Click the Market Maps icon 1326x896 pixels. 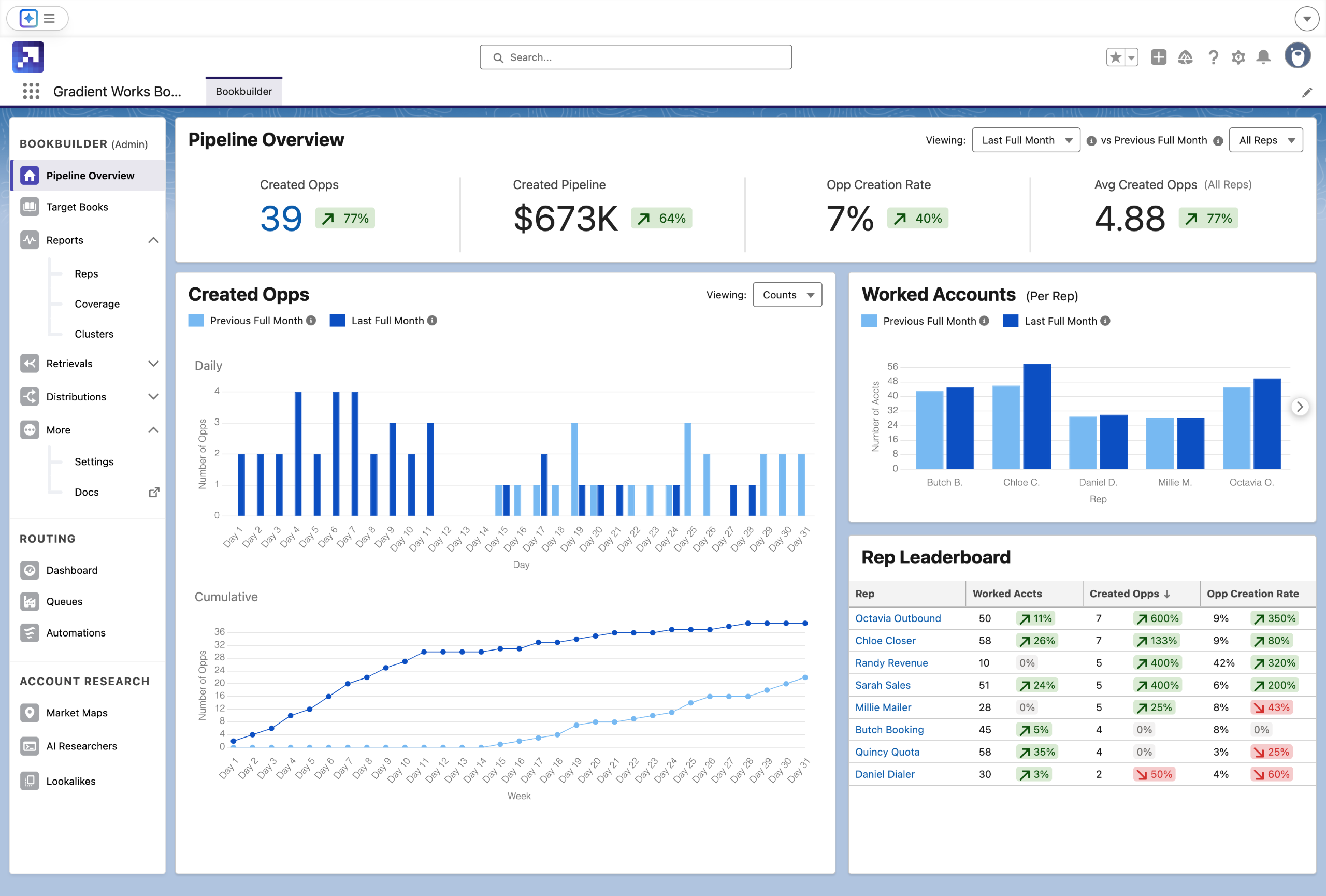29,712
